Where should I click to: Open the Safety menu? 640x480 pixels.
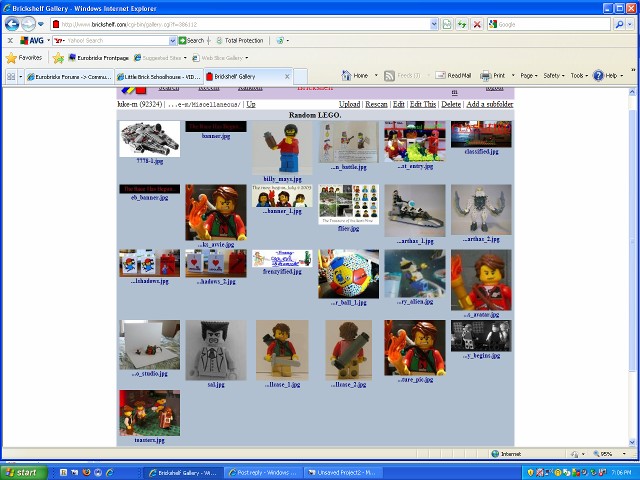point(554,76)
